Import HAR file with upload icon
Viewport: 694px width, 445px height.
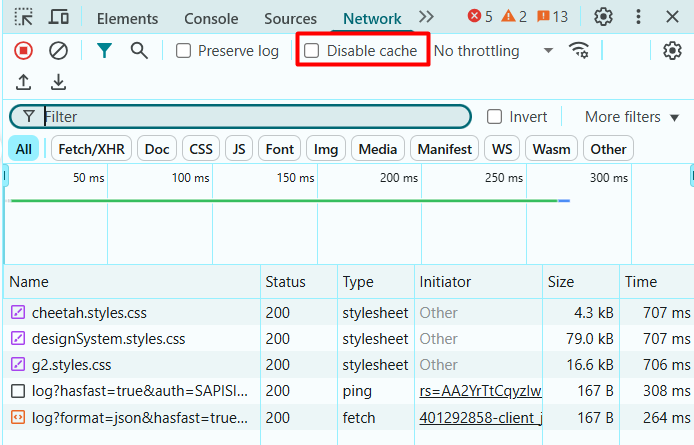pos(23,82)
